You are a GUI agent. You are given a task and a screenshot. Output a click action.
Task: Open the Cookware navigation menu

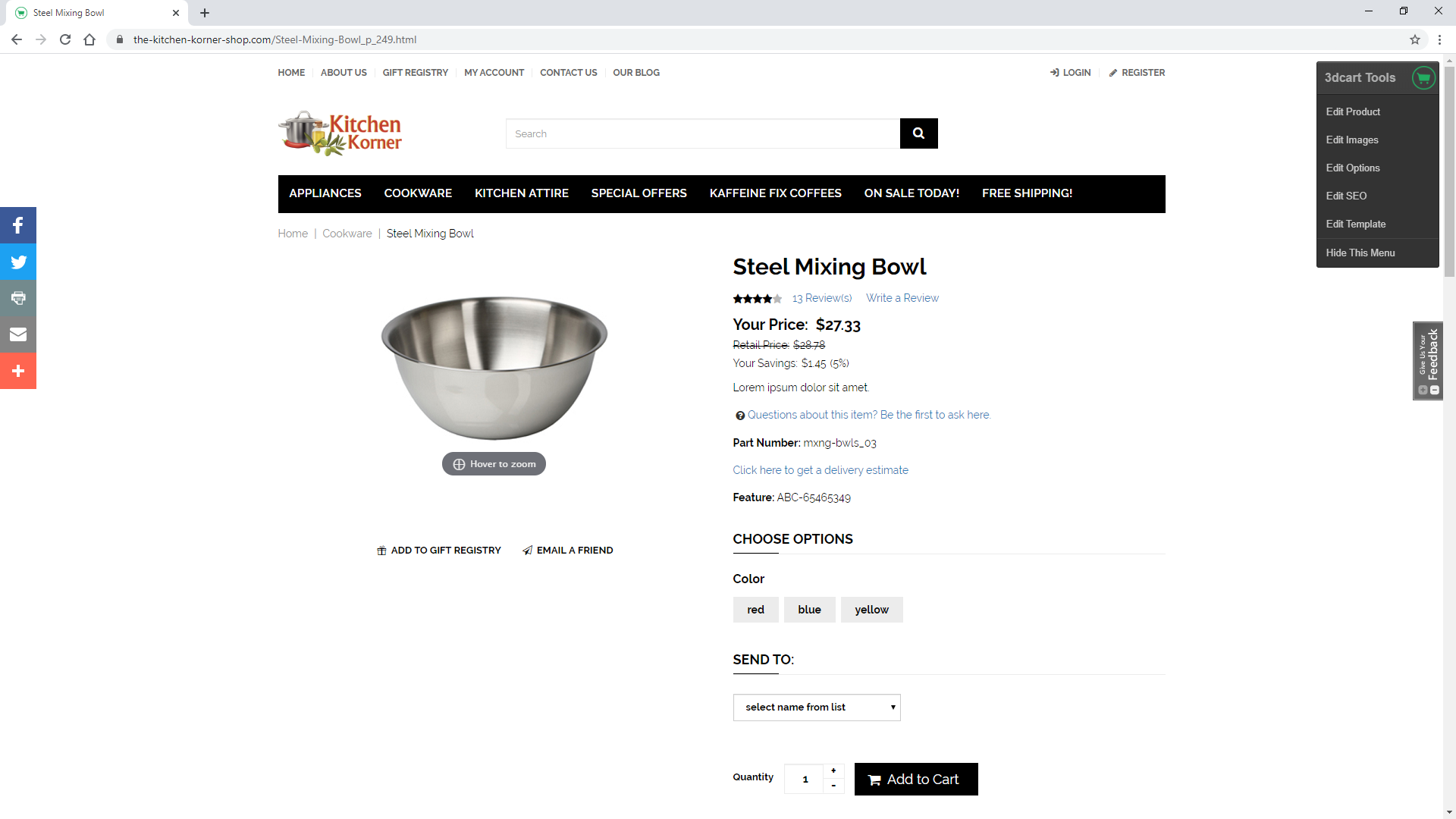point(418,193)
